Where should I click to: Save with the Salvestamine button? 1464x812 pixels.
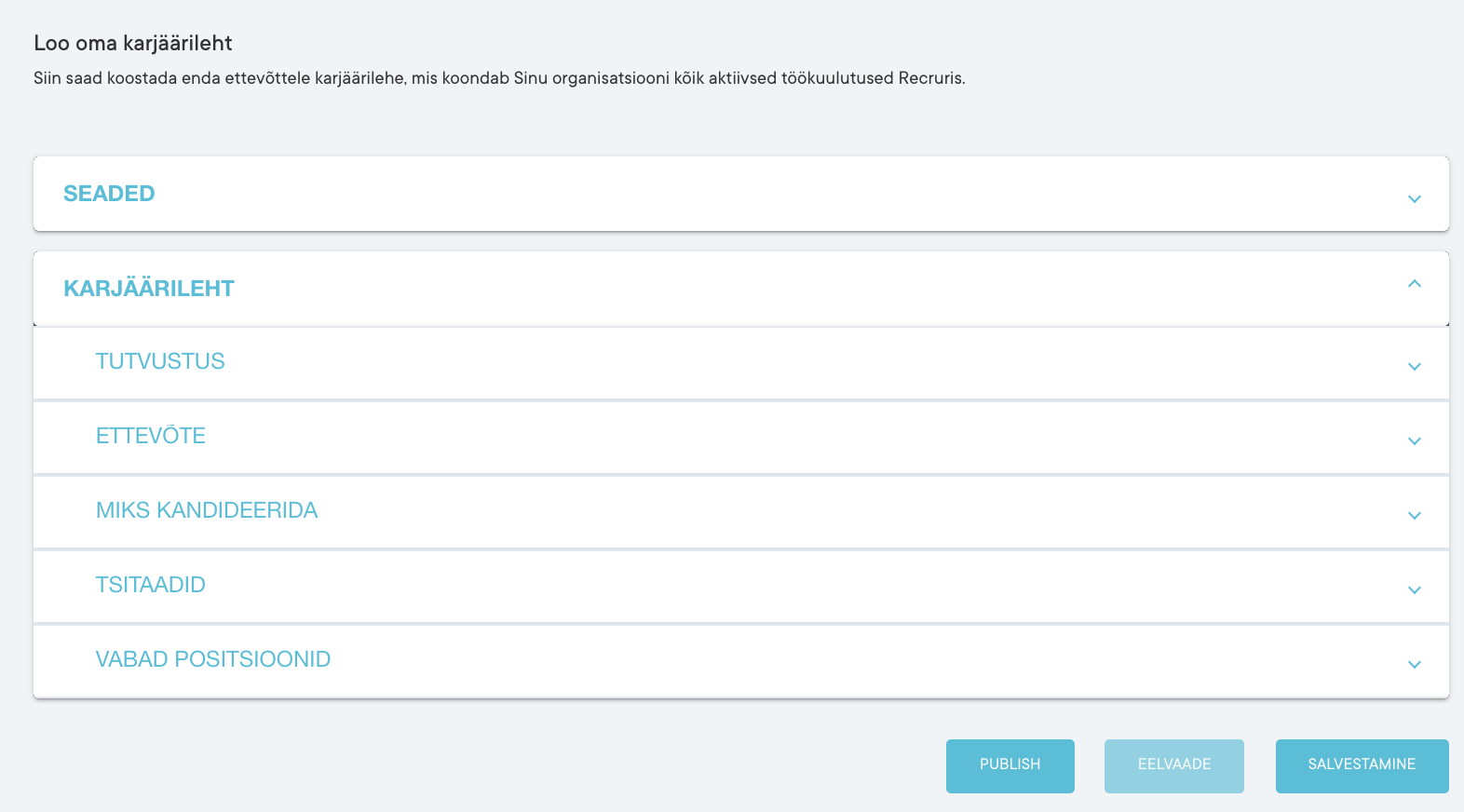click(1362, 765)
